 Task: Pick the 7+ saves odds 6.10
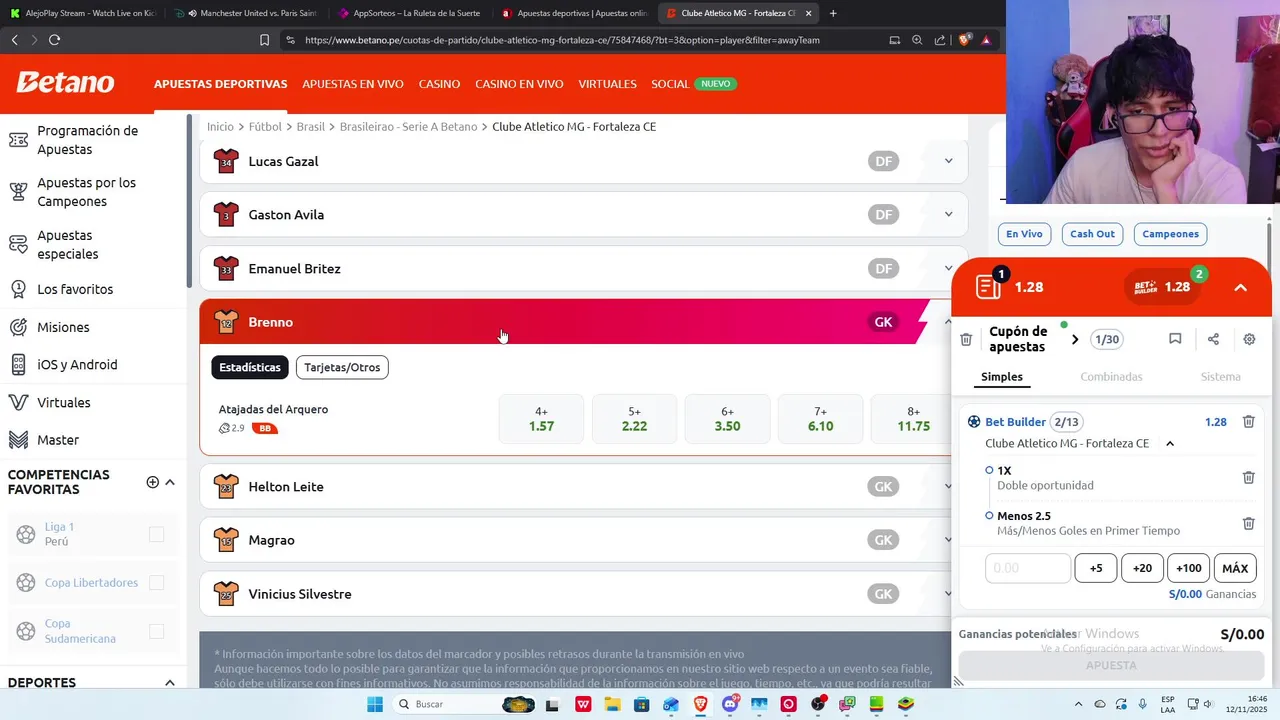coord(820,419)
